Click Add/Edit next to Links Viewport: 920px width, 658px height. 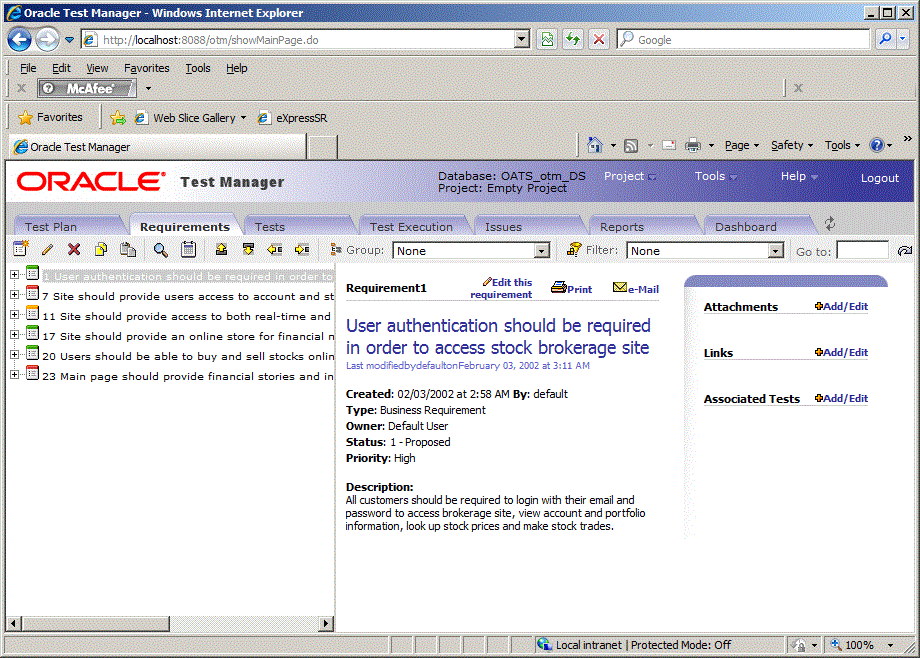841,352
